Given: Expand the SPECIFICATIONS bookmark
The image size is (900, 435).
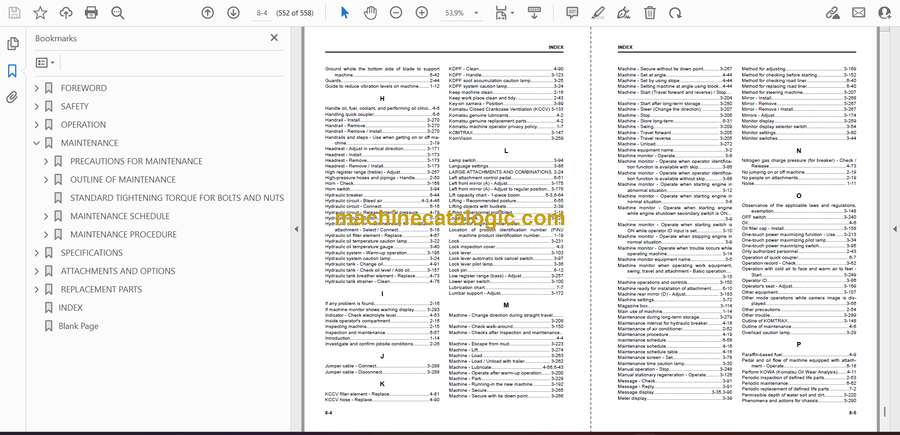Looking at the screenshot, I should tap(37, 253).
